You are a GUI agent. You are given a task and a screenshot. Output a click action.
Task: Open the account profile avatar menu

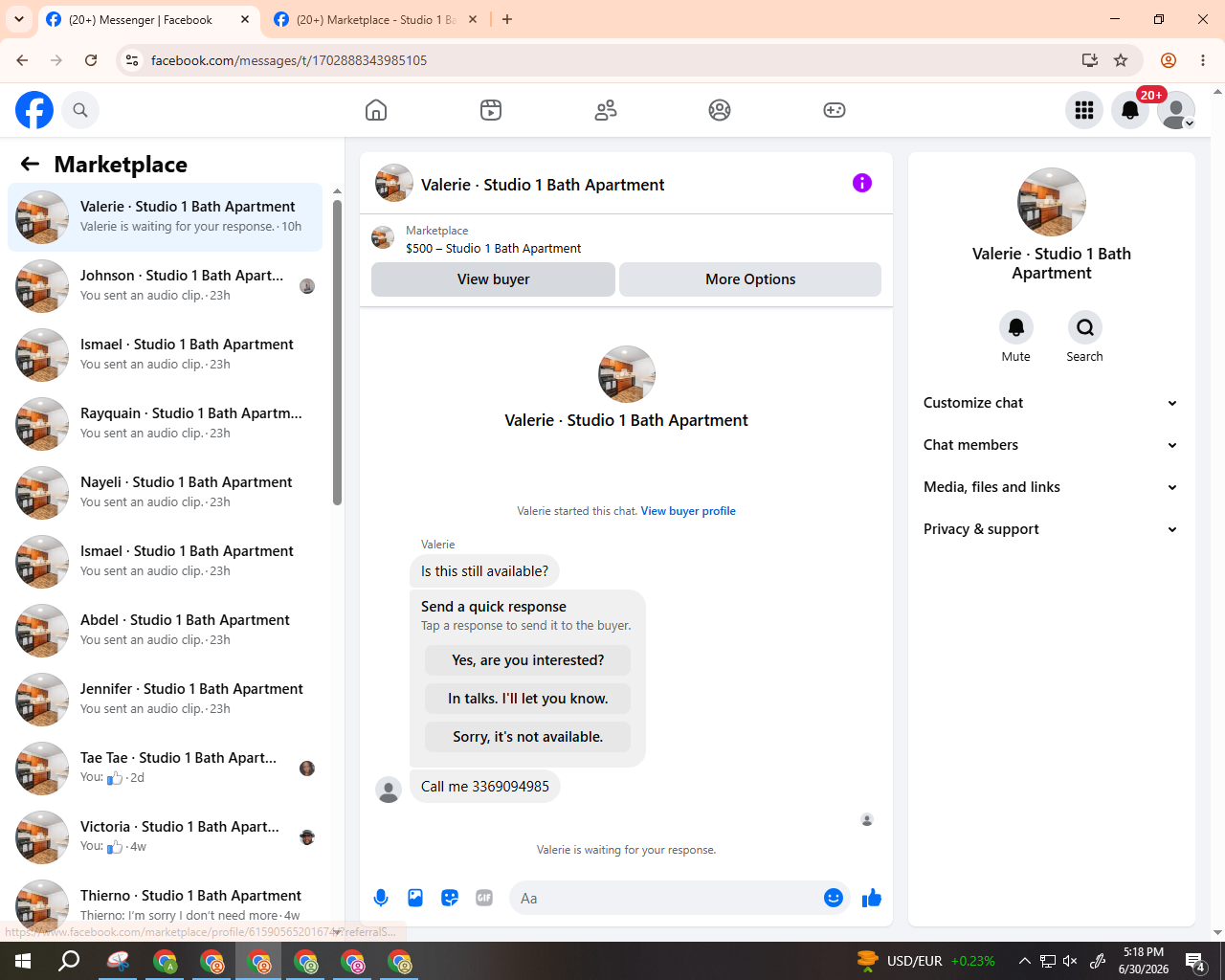click(x=1176, y=110)
